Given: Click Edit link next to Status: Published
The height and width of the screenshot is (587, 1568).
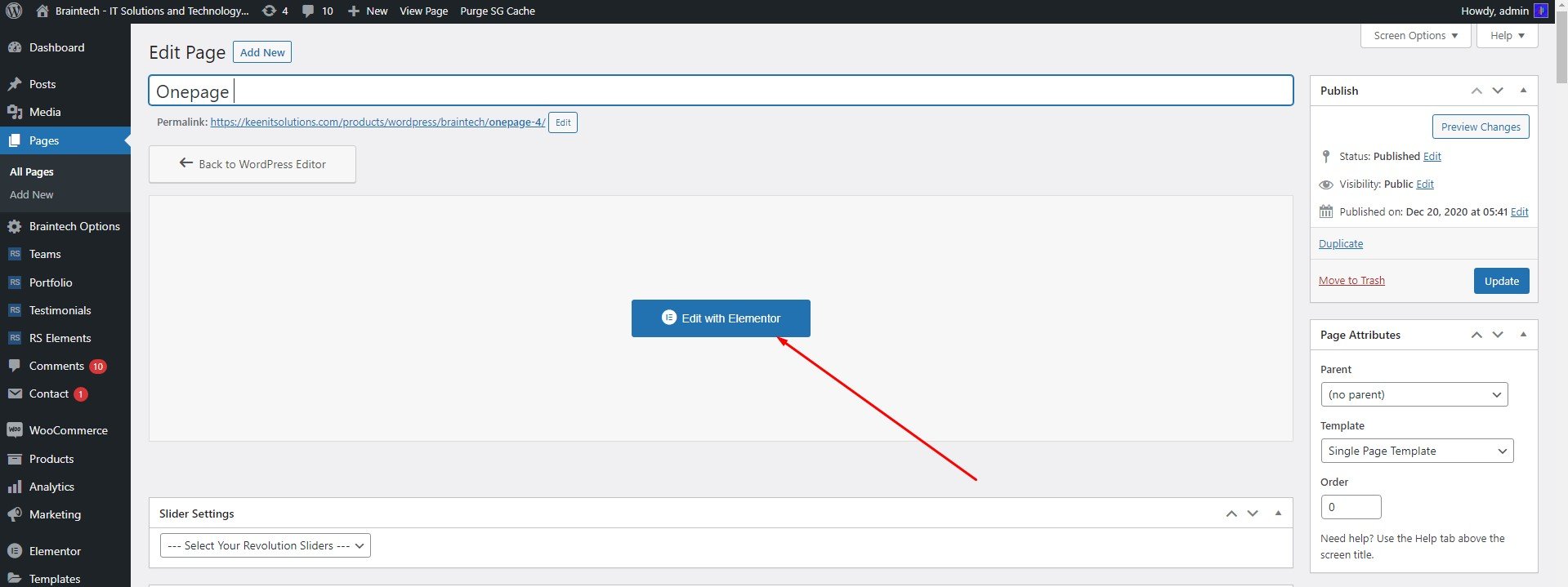Looking at the screenshot, I should point(1432,156).
